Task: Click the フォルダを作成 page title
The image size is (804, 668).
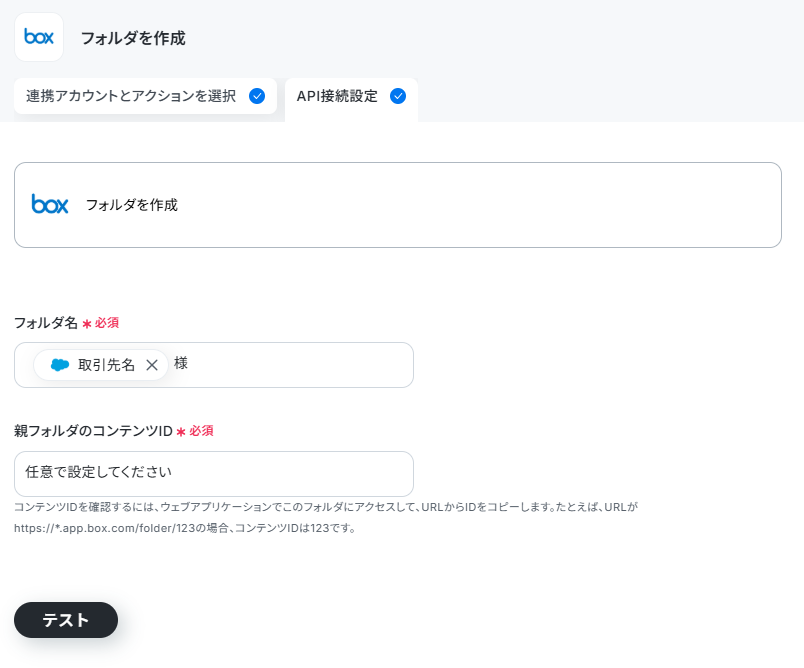Action: (x=133, y=38)
